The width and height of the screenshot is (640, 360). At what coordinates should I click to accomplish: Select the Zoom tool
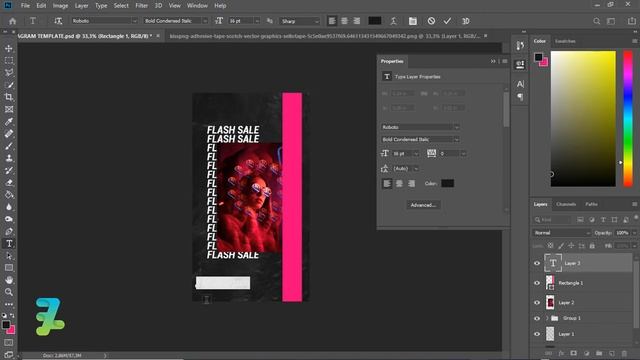(9, 292)
